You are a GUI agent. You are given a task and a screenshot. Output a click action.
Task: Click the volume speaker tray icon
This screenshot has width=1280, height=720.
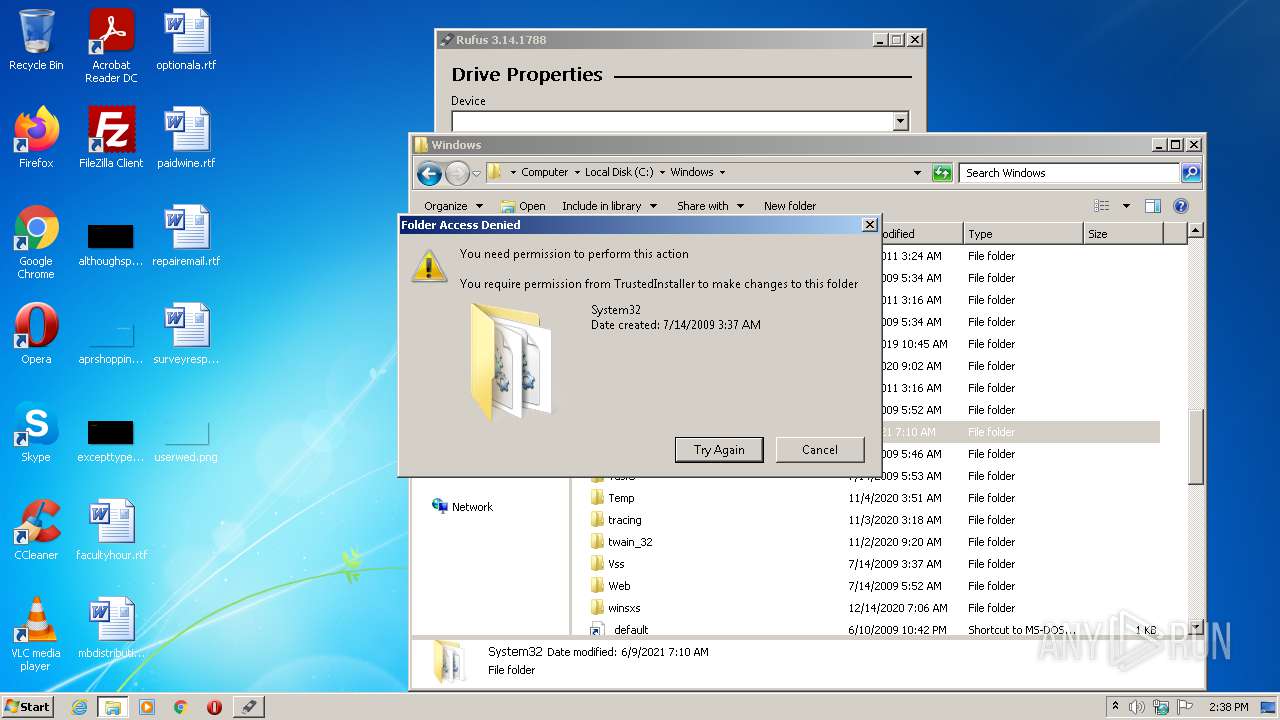coord(1137,707)
